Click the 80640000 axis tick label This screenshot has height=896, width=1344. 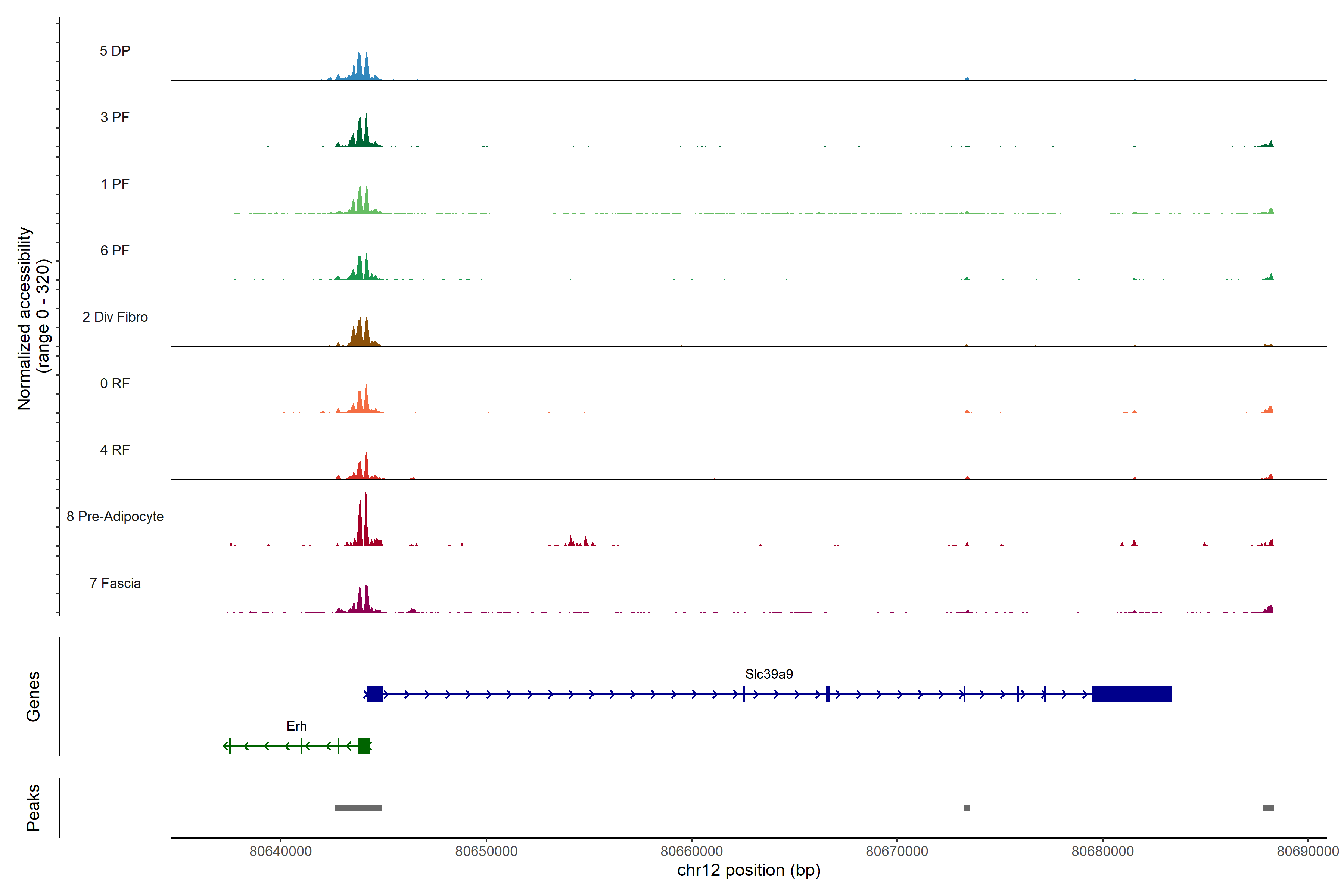click(x=281, y=851)
